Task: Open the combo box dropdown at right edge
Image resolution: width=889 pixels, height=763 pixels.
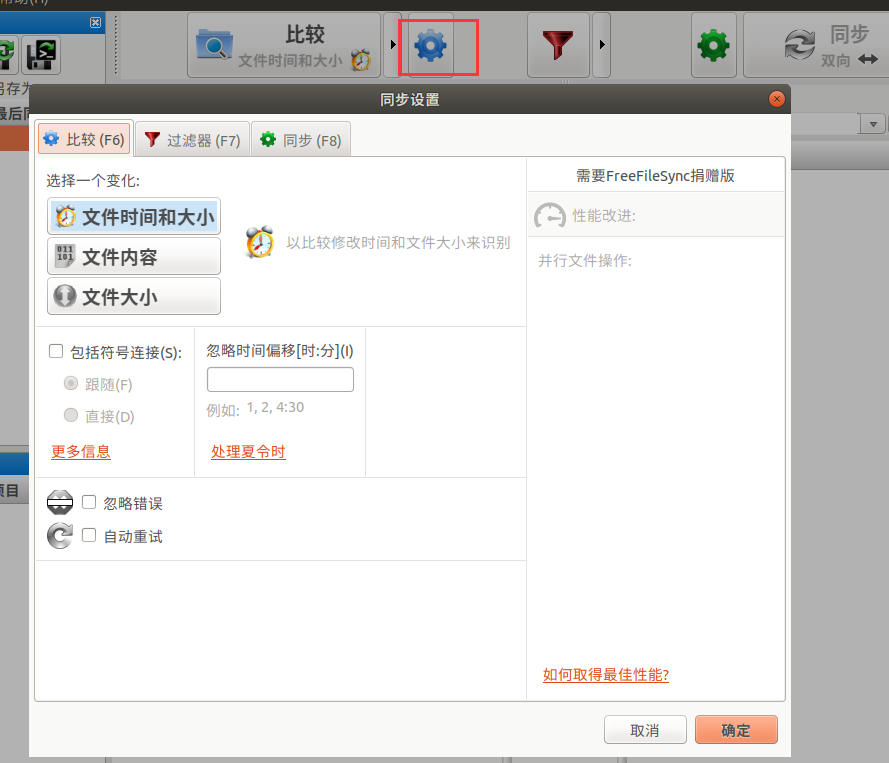Action: click(x=871, y=123)
